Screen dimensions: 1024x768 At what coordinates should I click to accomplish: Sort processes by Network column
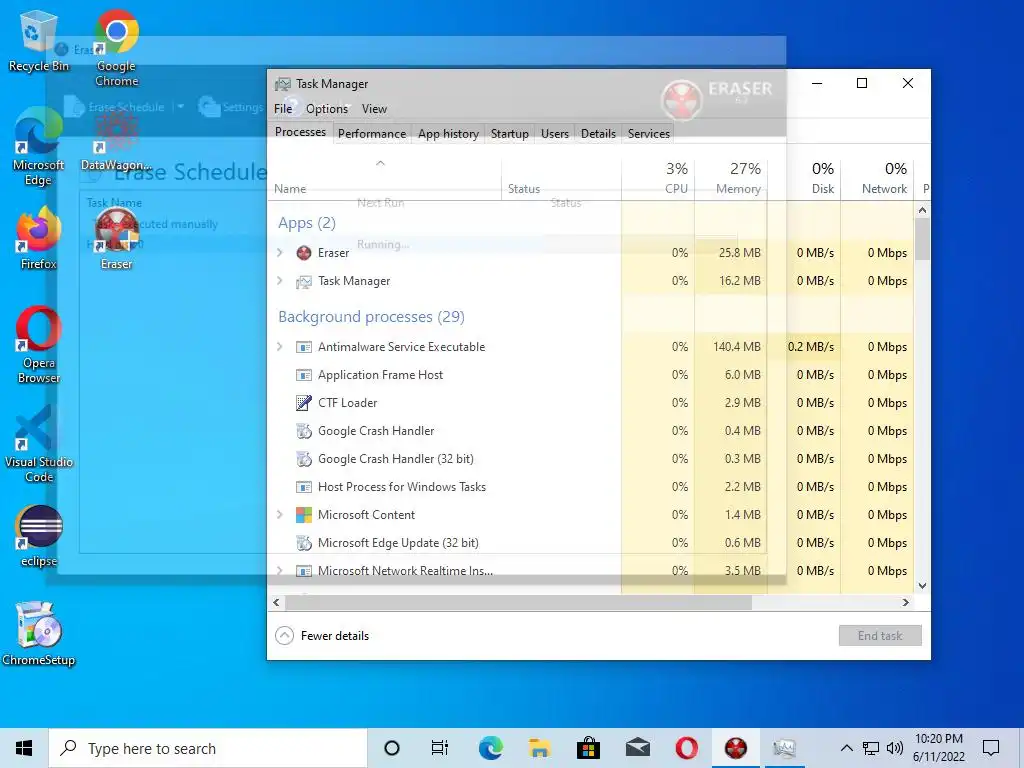point(877,178)
